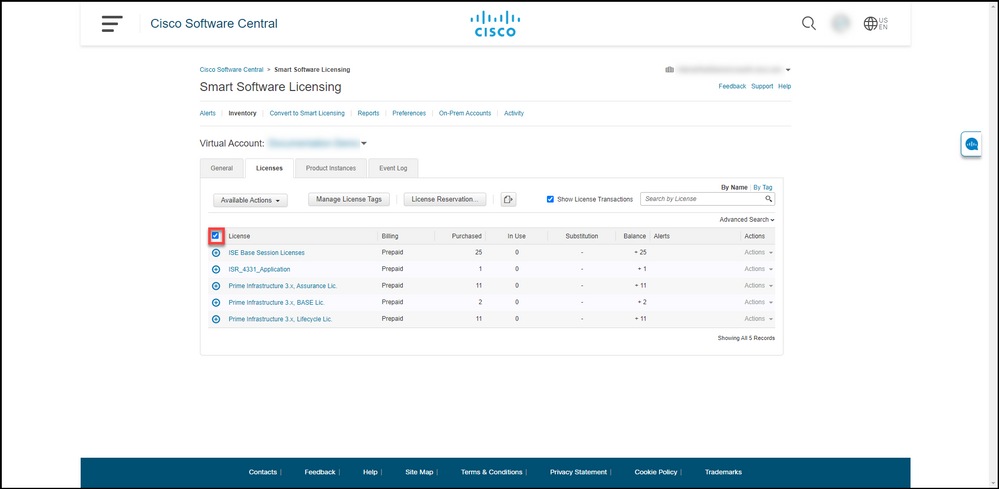999x489 pixels.
Task: Open Prime Infrastructure 3.x, Lifecycle Lic. link
Action: [280, 319]
